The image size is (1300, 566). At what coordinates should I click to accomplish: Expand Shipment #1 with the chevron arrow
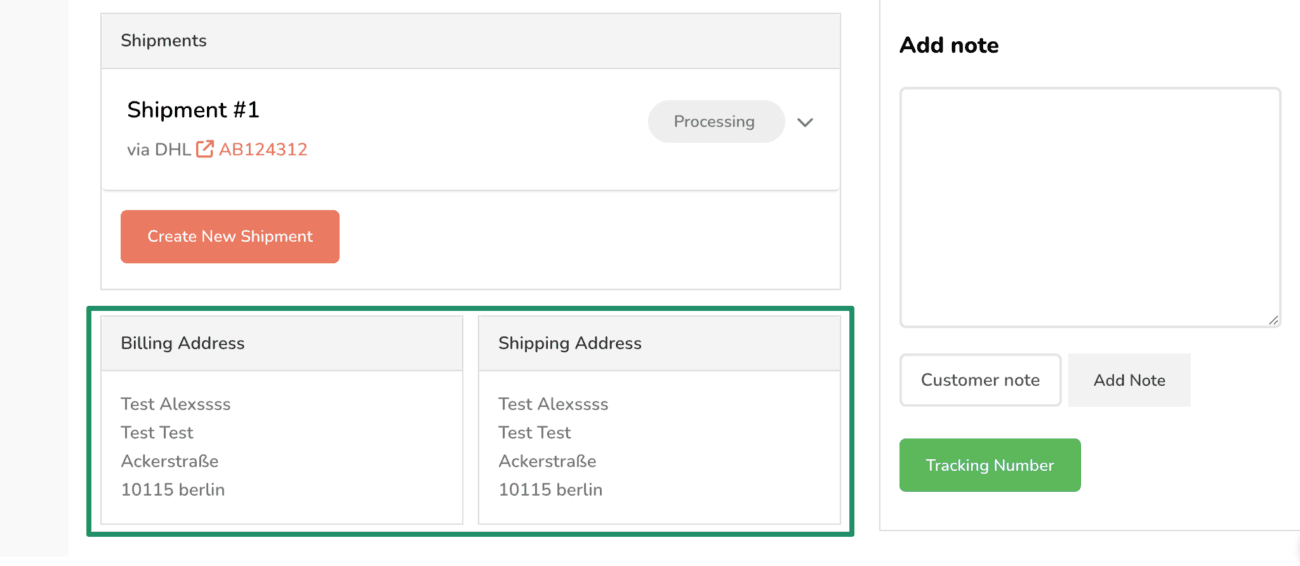(x=805, y=122)
